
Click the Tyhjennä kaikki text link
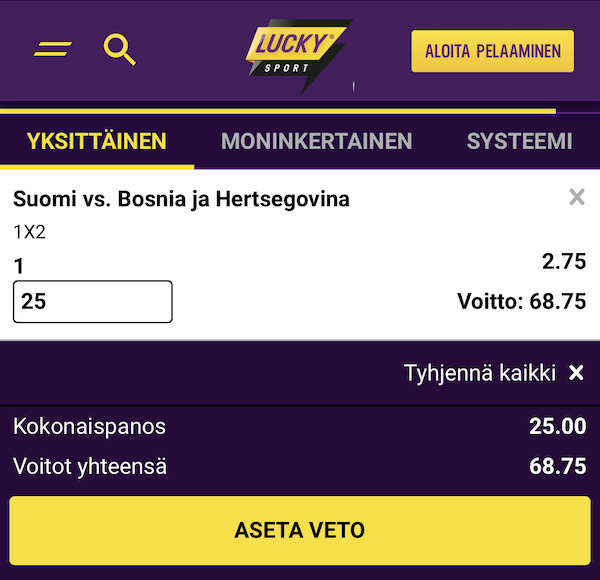coord(479,373)
